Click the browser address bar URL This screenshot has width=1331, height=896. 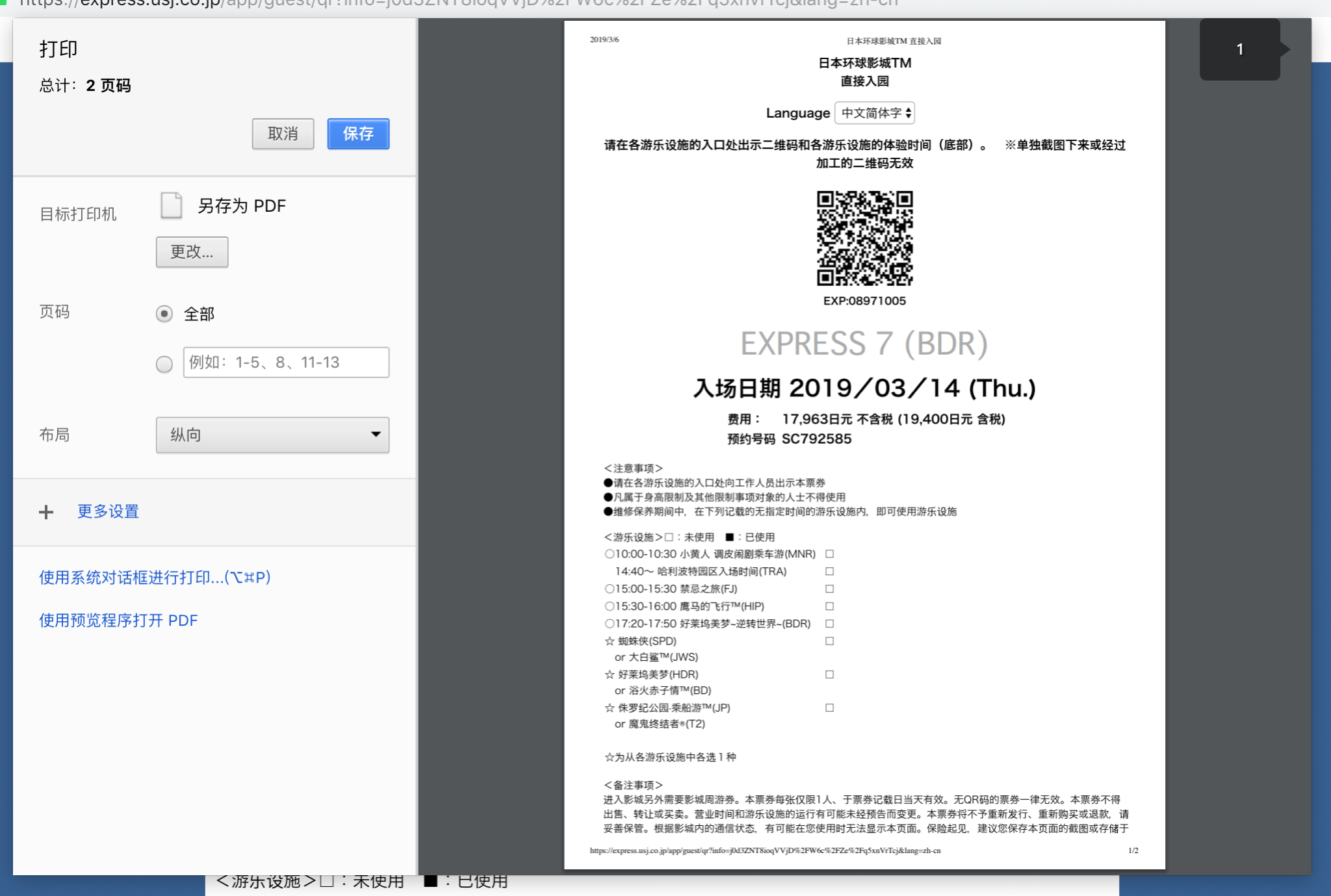458,4
